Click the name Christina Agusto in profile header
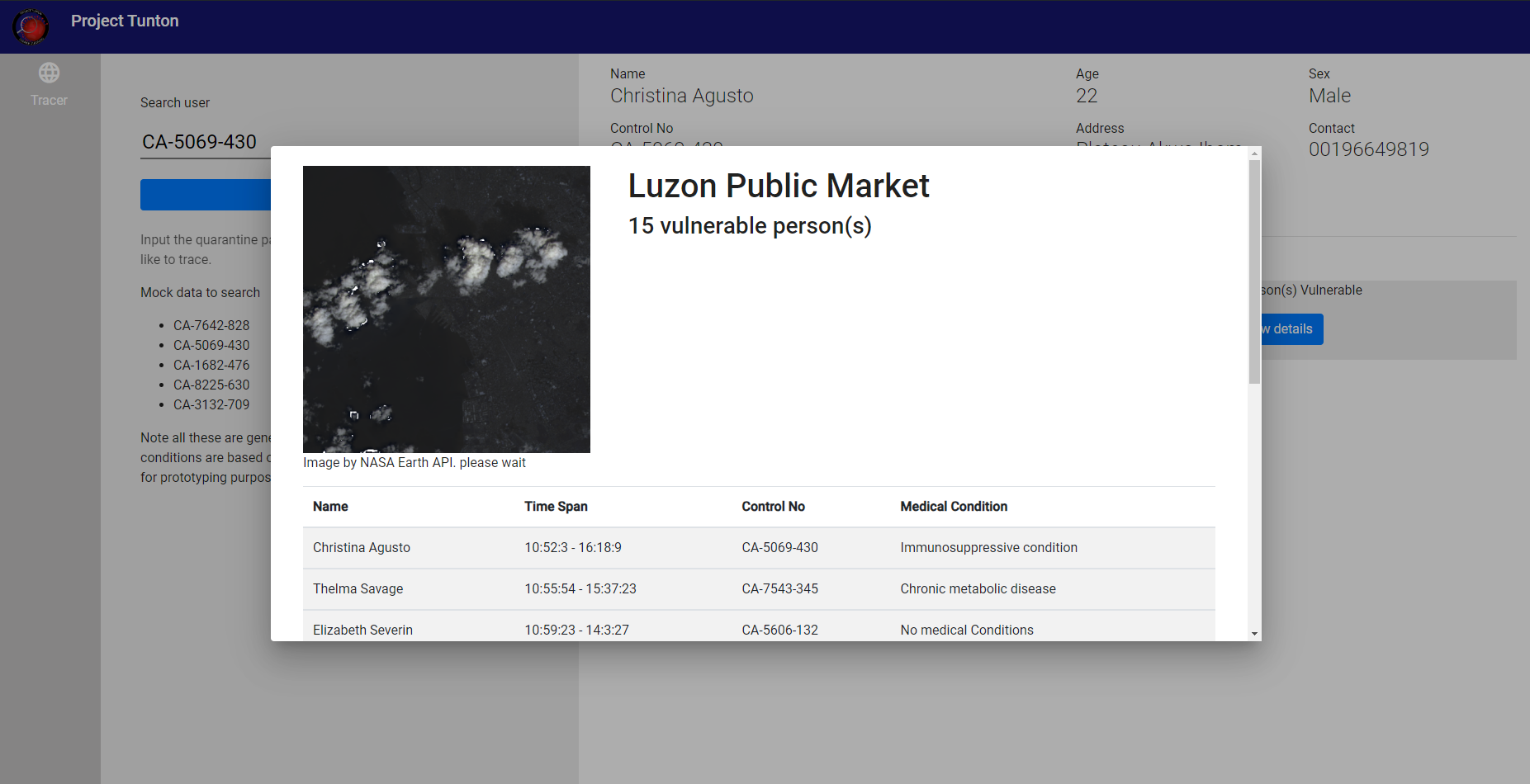This screenshot has width=1530, height=784. point(682,96)
